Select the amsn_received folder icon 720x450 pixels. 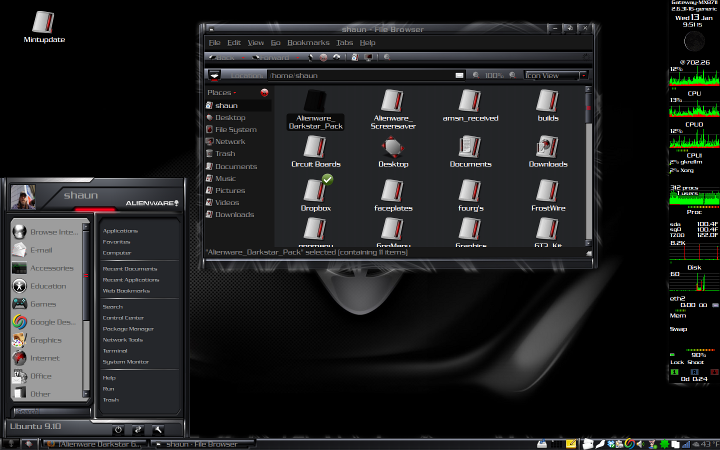tap(470, 101)
